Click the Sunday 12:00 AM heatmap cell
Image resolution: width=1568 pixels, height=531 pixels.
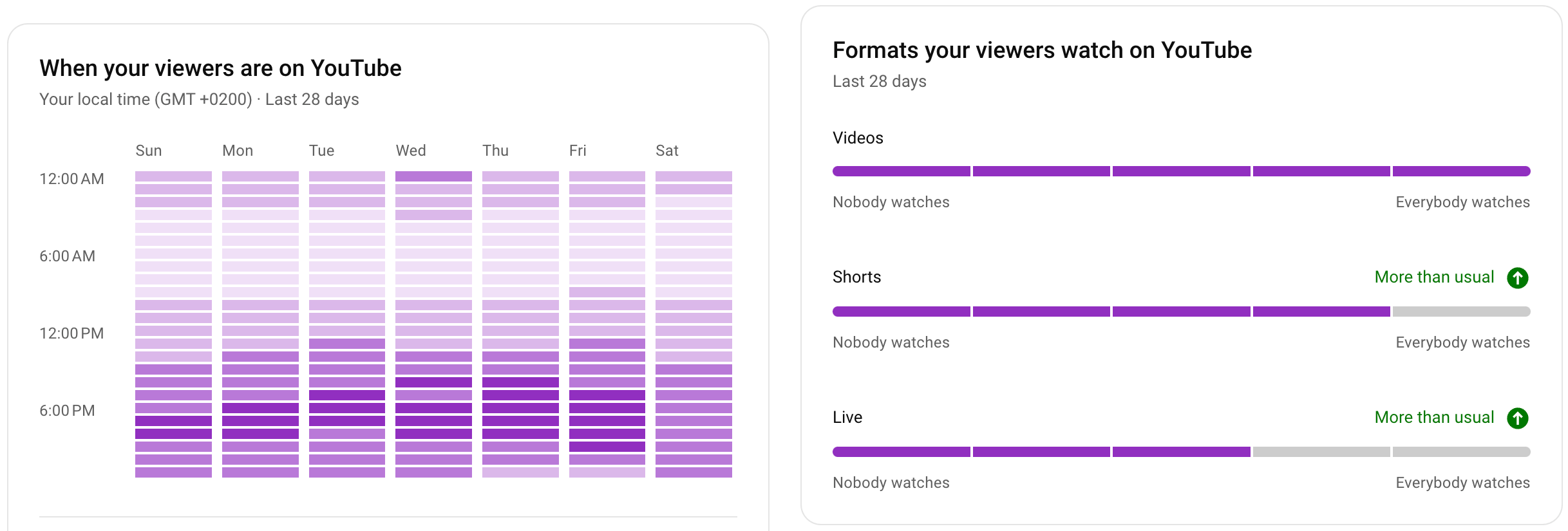coord(173,176)
